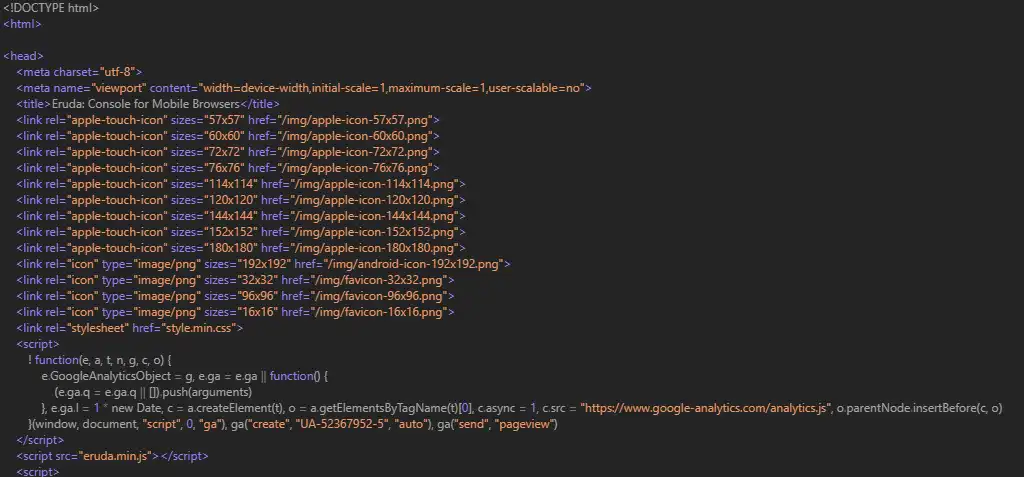The image size is (1024, 477).
Task: Click href "/img/apple-icon-114x114.png"
Action: 374,184
